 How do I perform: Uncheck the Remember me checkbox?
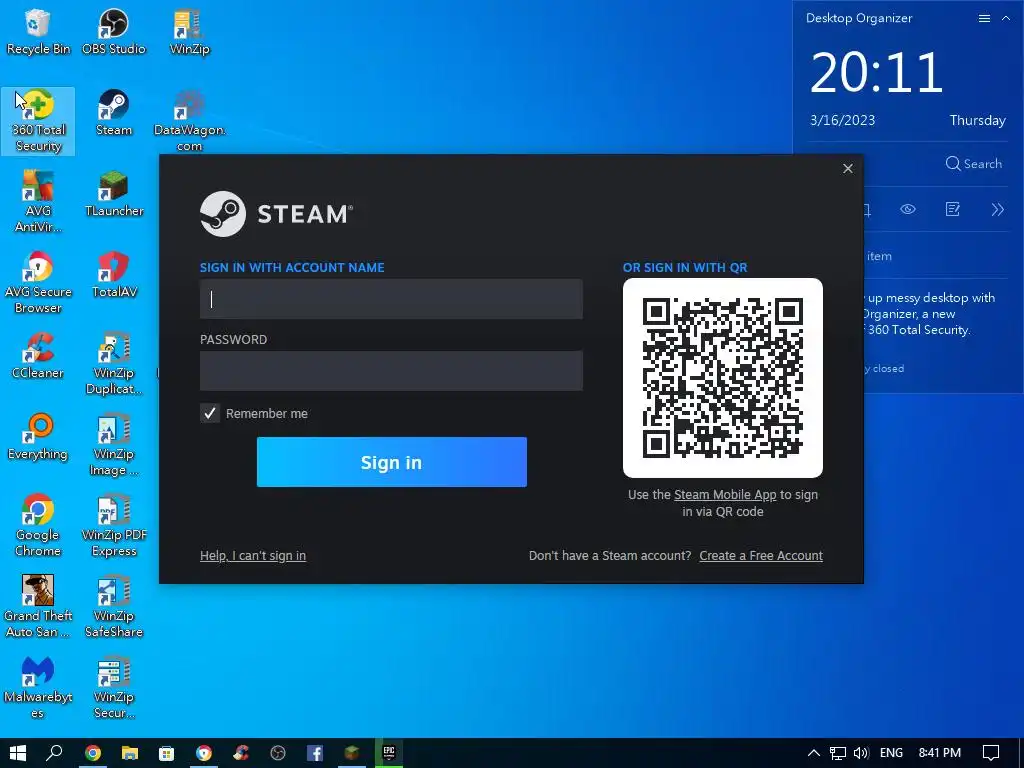[210, 413]
